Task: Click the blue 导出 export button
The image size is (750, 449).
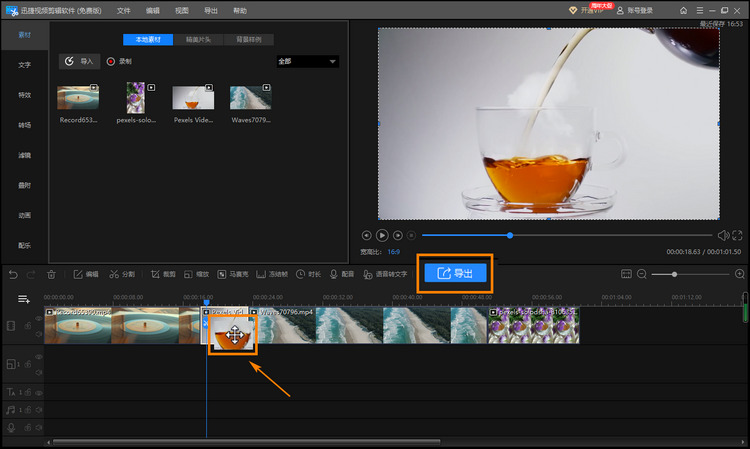Action: 455,273
